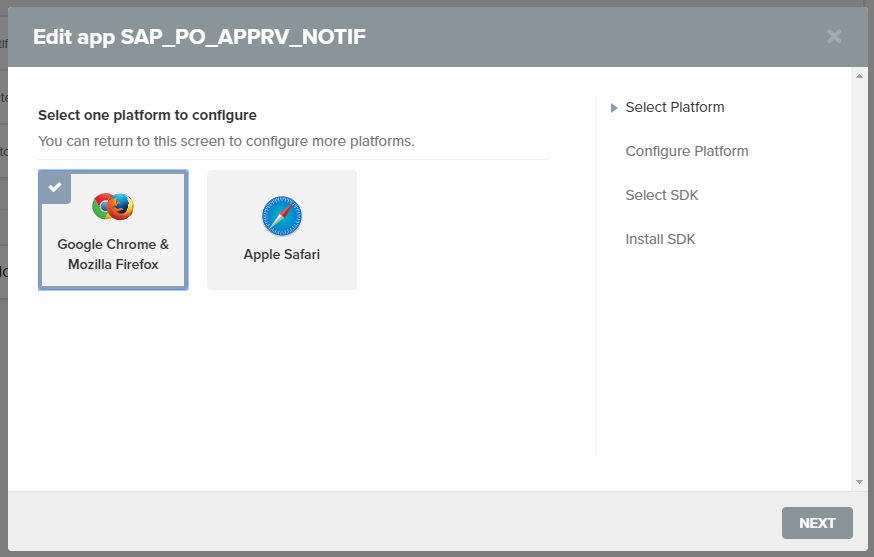Close the Edit app dialog
This screenshot has width=874, height=557.
[834, 37]
